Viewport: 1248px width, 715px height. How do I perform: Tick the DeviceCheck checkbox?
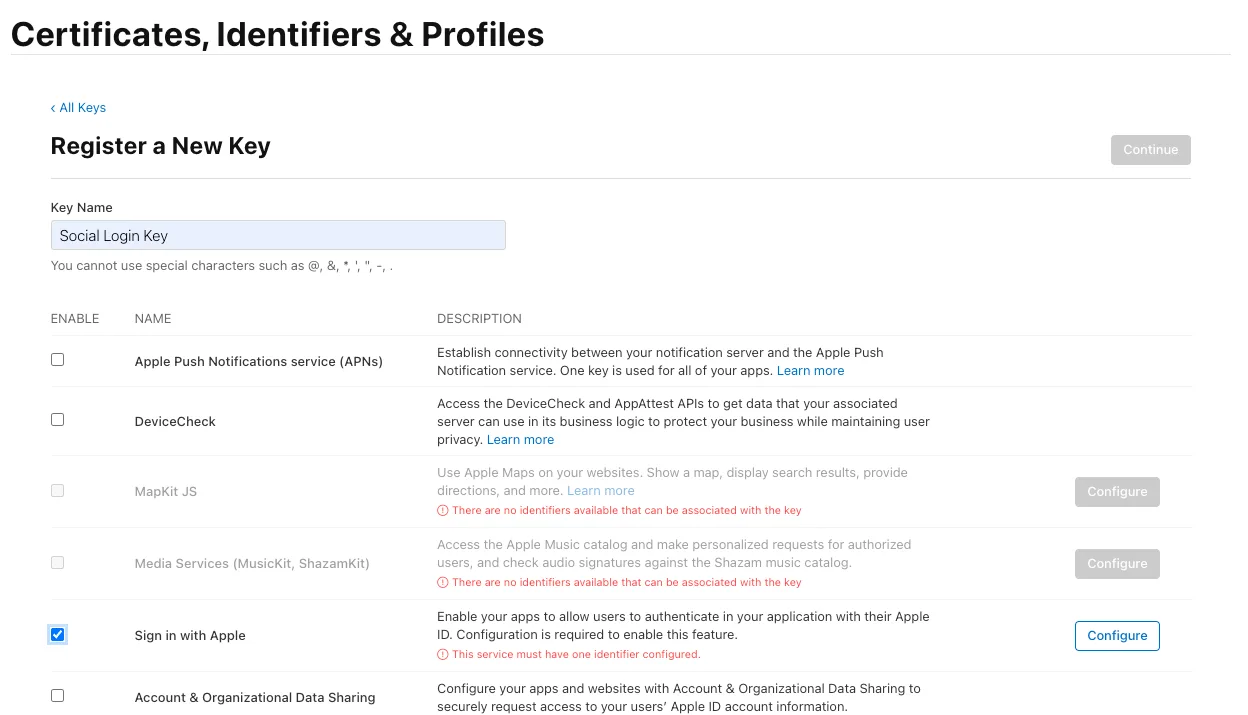tap(58, 420)
